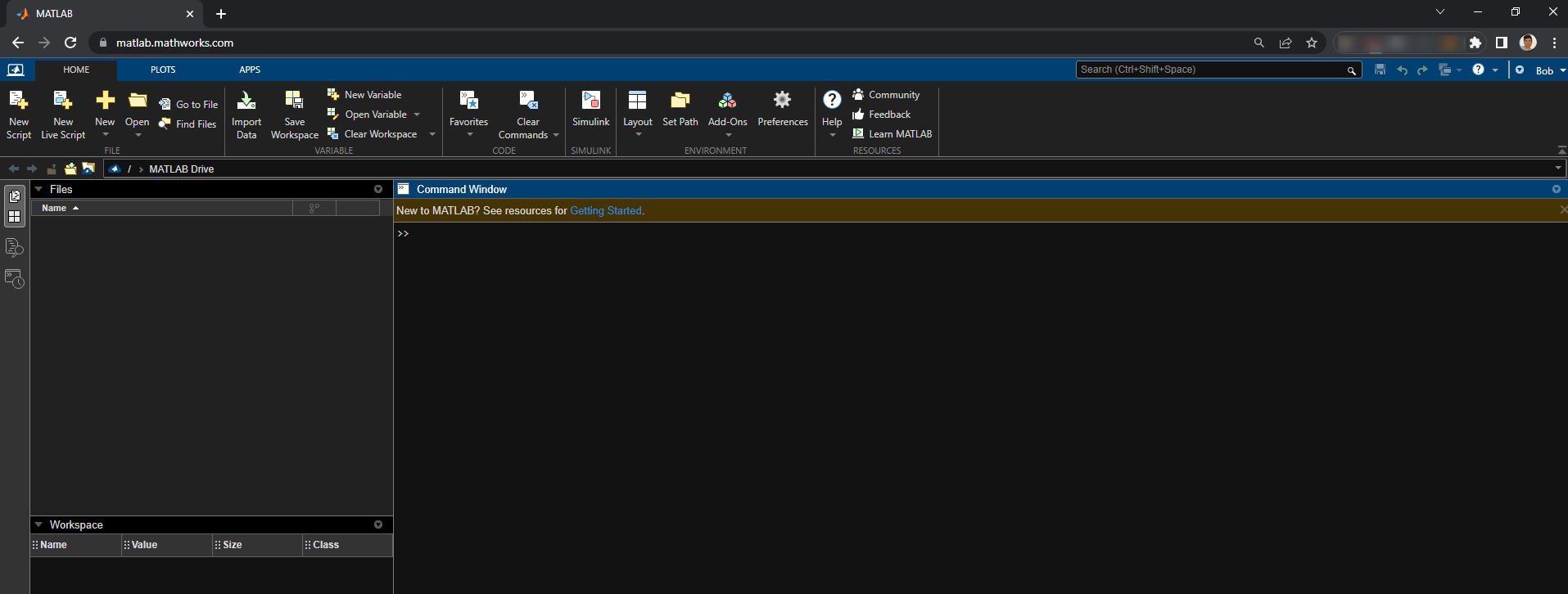1568x594 pixels.
Task: Click the Undo arrow in quick access toolbar
Action: 1402,70
